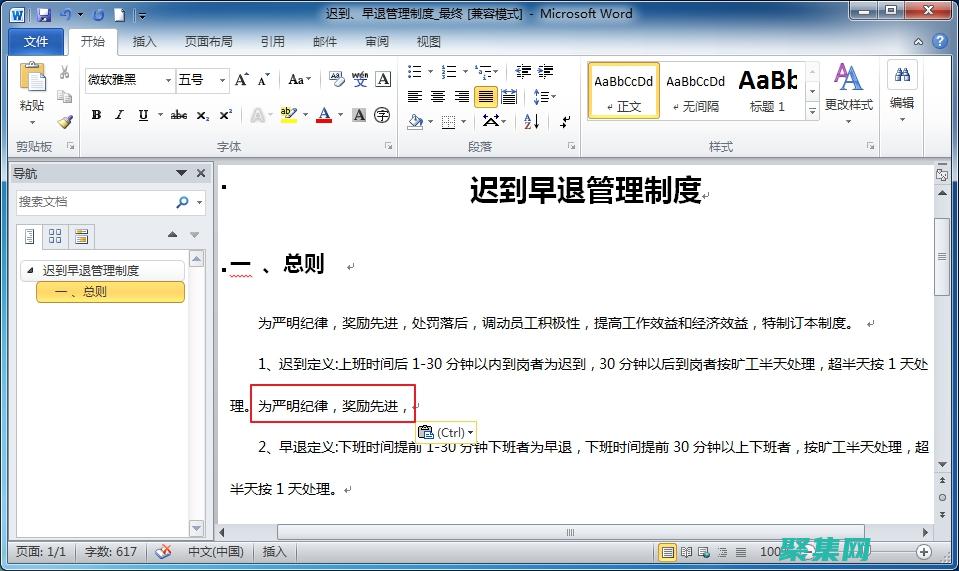Screen dimensions: 959x571
Task: Click the Shading paint bucket icon
Action: click(x=415, y=122)
